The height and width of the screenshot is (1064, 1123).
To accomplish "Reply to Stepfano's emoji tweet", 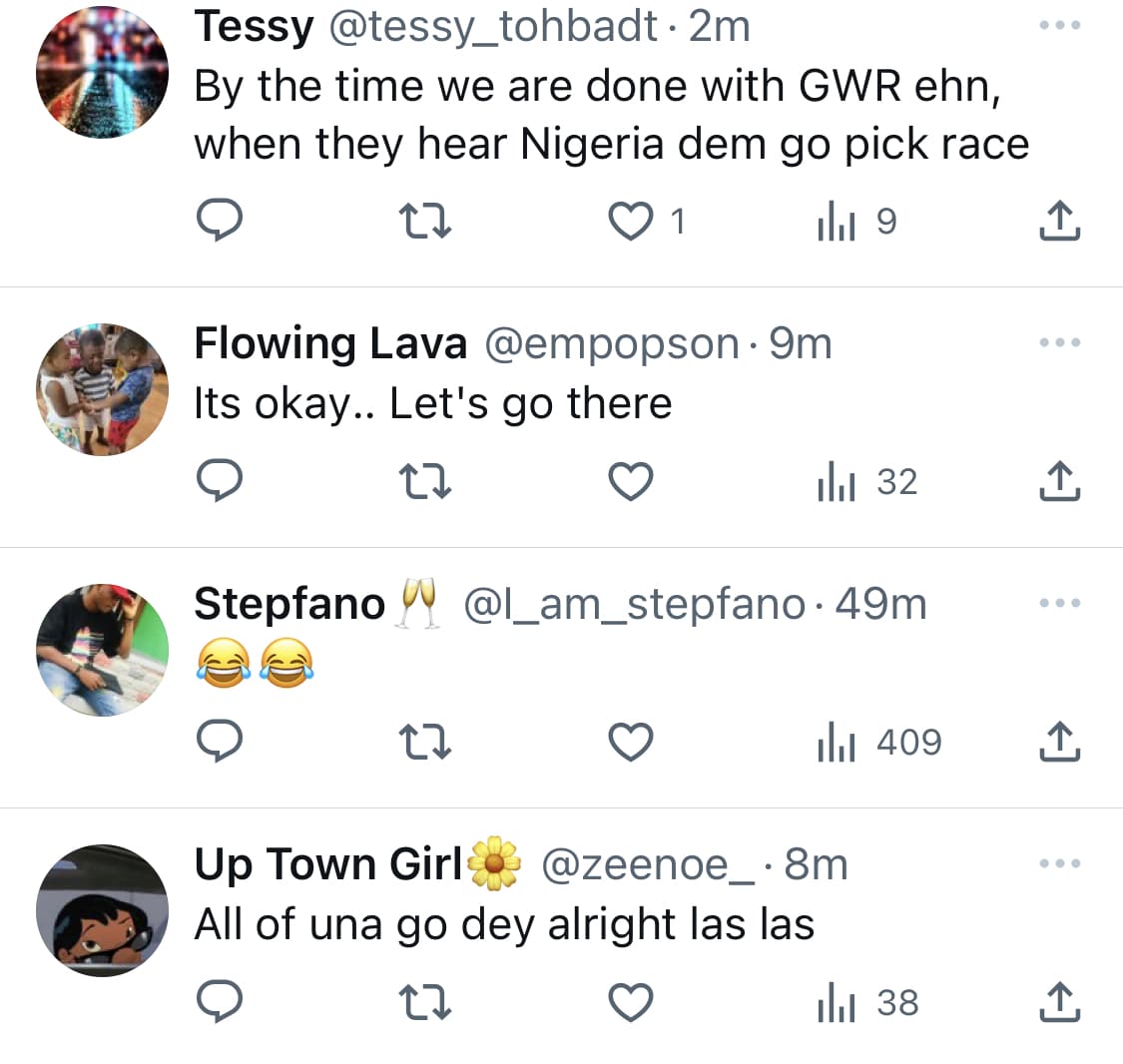I will 218,743.
